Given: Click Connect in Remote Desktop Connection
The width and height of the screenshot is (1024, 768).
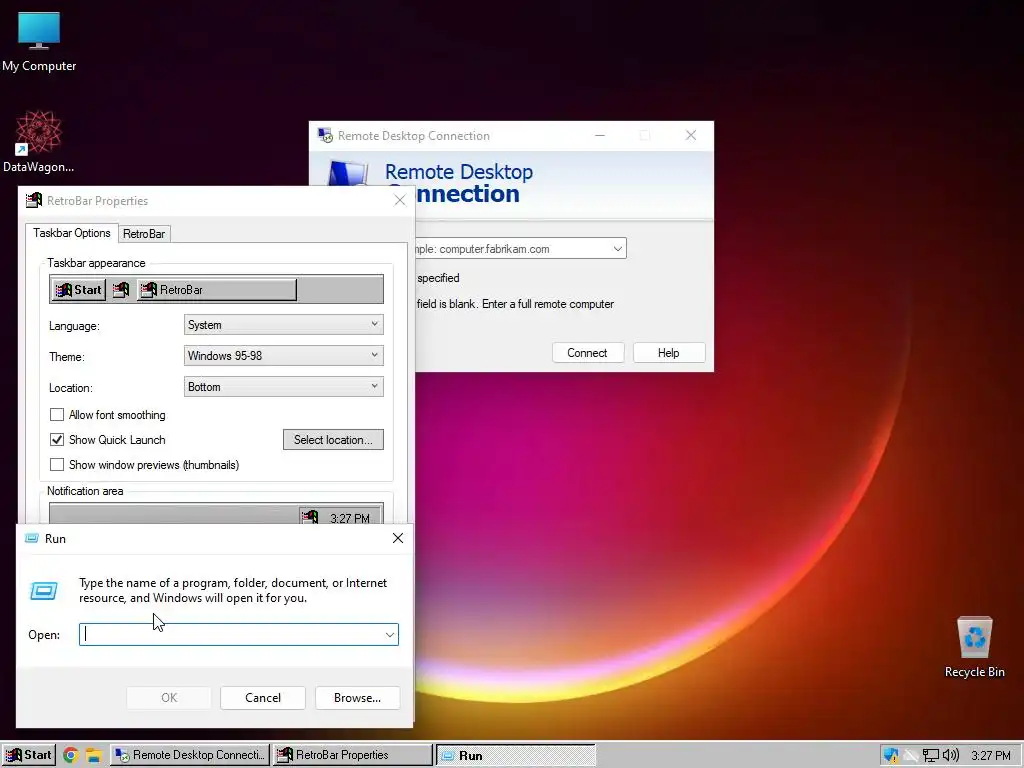Looking at the screenshot, I should tap(587, 353).
